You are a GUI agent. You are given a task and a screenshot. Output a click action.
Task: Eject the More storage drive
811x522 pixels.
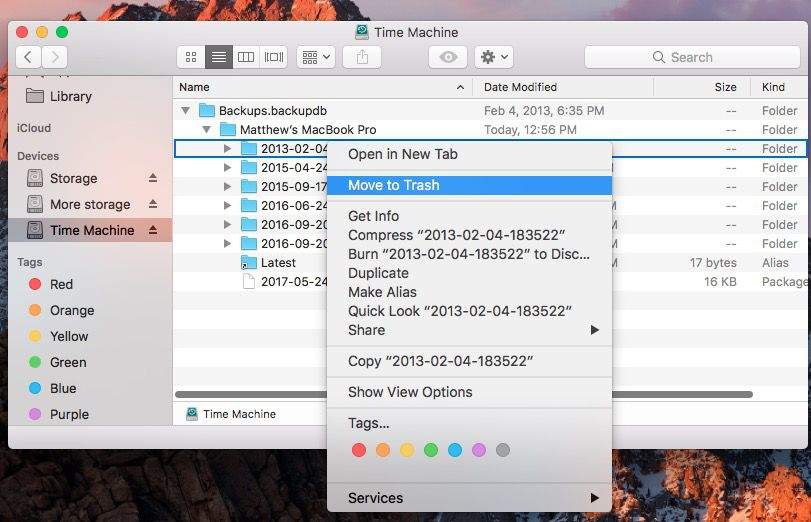click(153, 204)
